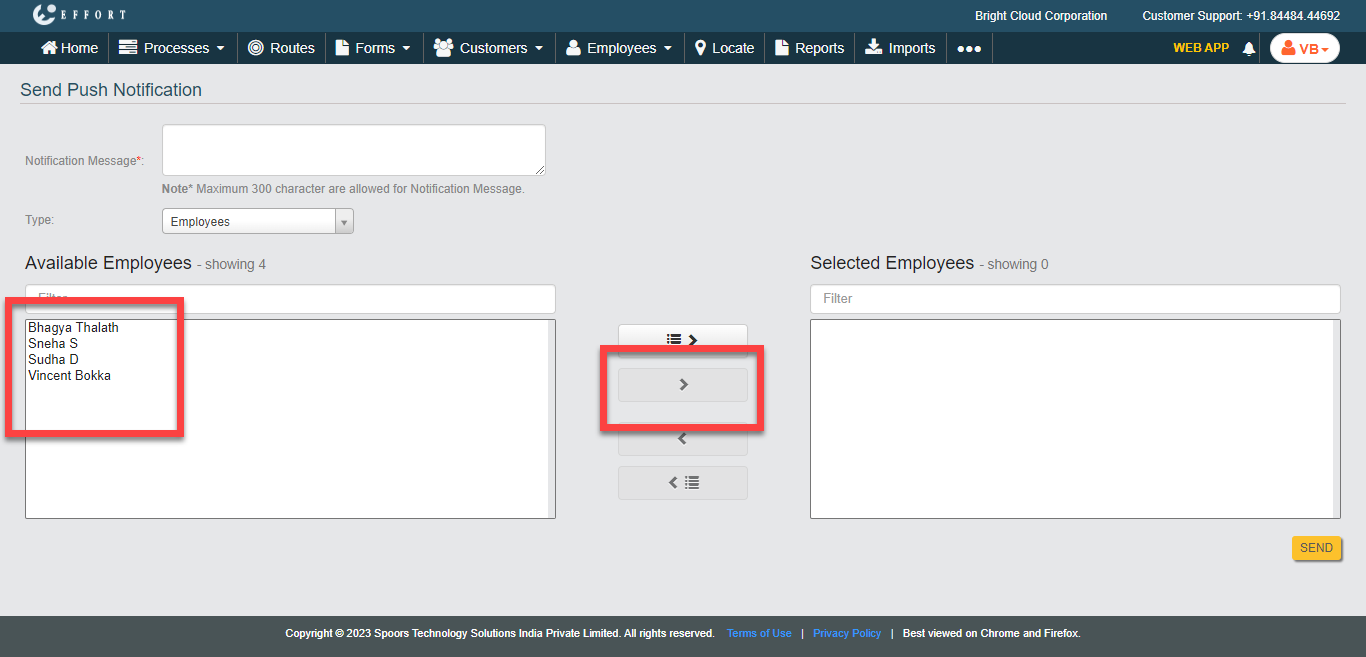Viewport: 1366px width, 657px height.
Task: Click the EFFORT logo
Action: (79, 15)
